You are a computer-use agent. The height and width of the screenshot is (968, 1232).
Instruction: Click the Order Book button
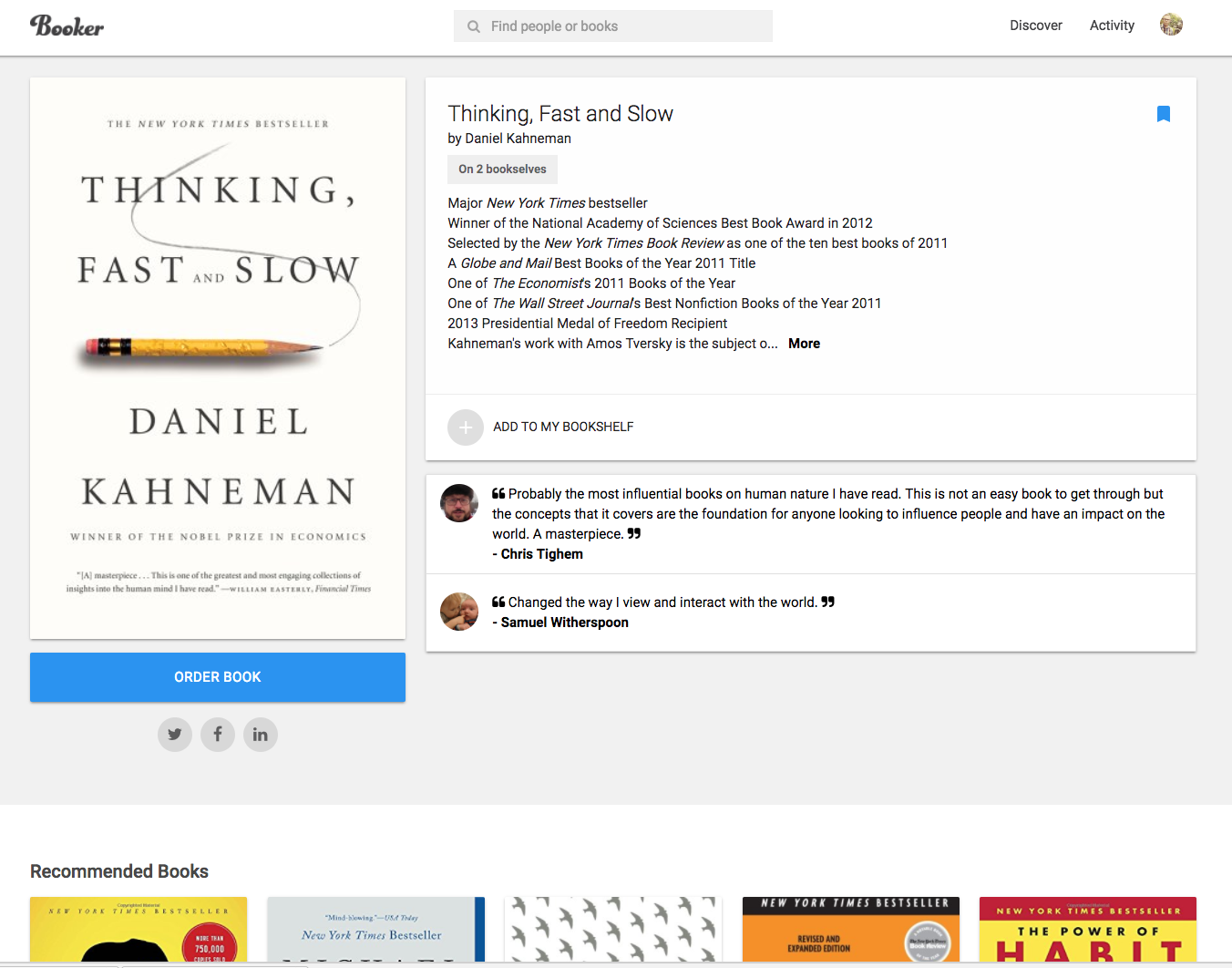coord(218,677)
